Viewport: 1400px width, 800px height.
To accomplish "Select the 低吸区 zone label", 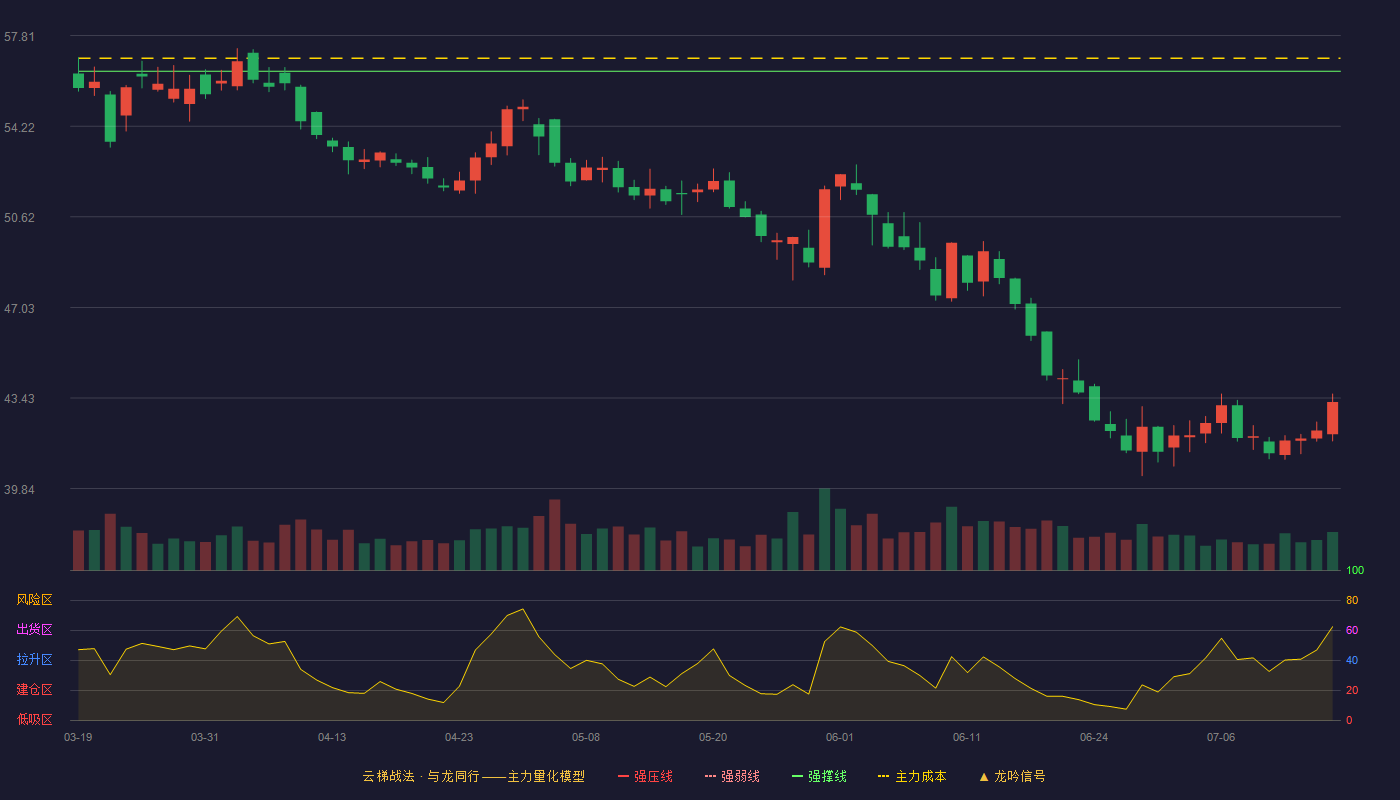I will tap(34, 719).
